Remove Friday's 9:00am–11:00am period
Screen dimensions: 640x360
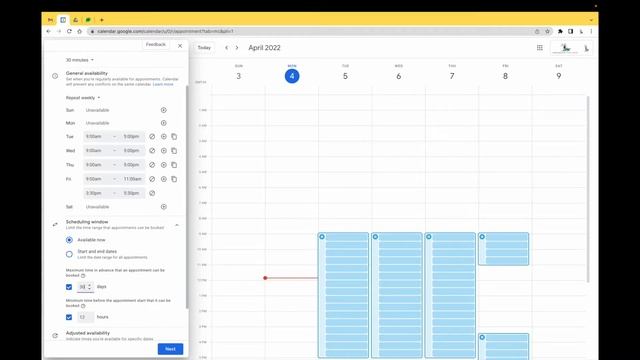[152, 179]
